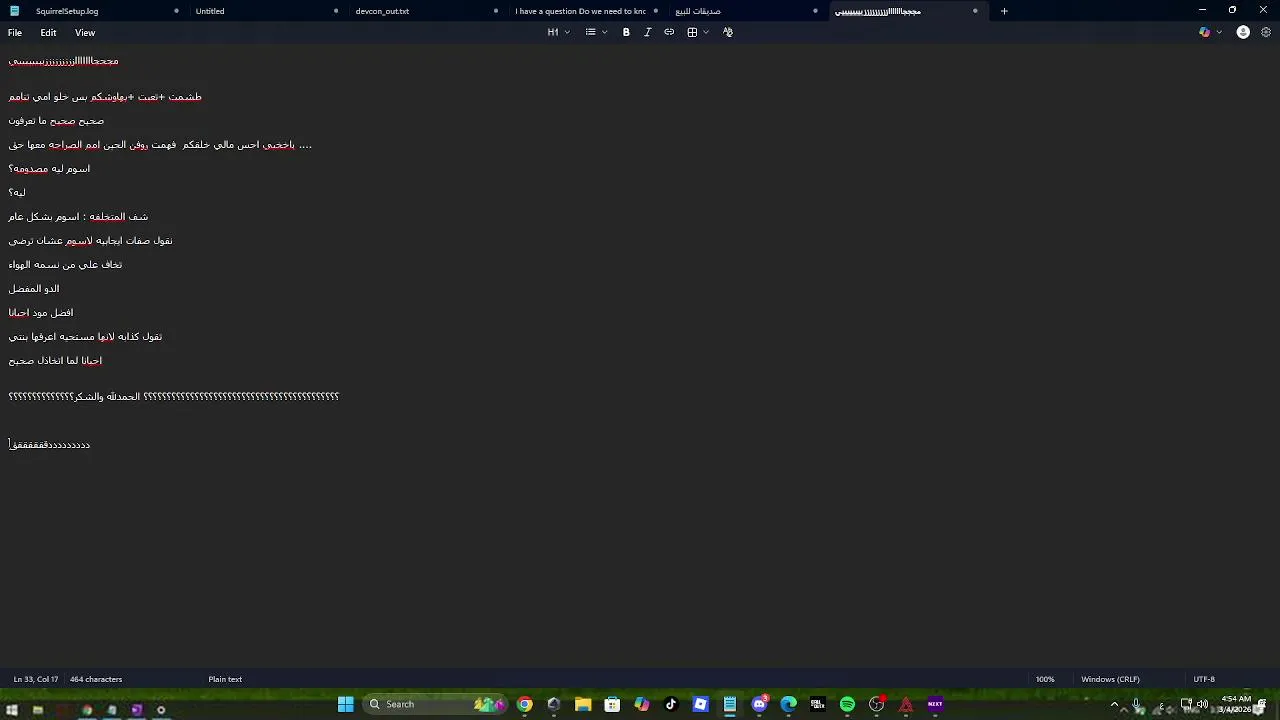Open the heading style H1 dropdown
The height and width of the screenshot is (720, 1280).
[558, 32]
